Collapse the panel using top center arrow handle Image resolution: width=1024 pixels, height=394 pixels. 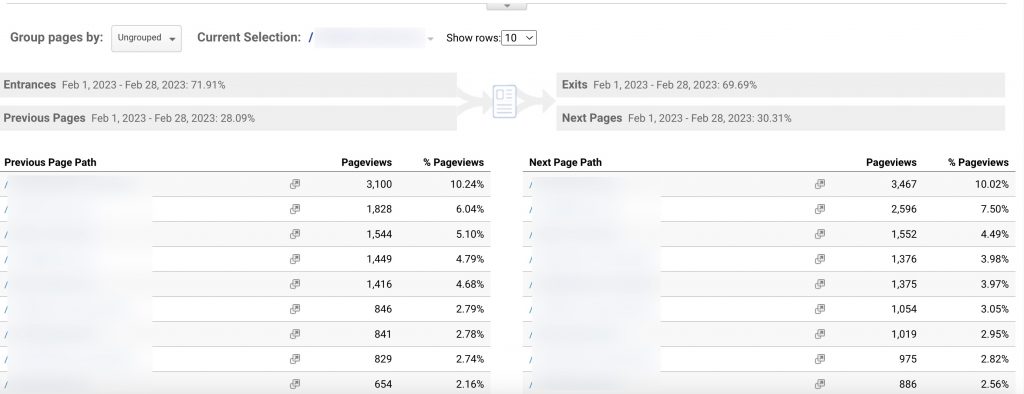click(x=506, y=6)
